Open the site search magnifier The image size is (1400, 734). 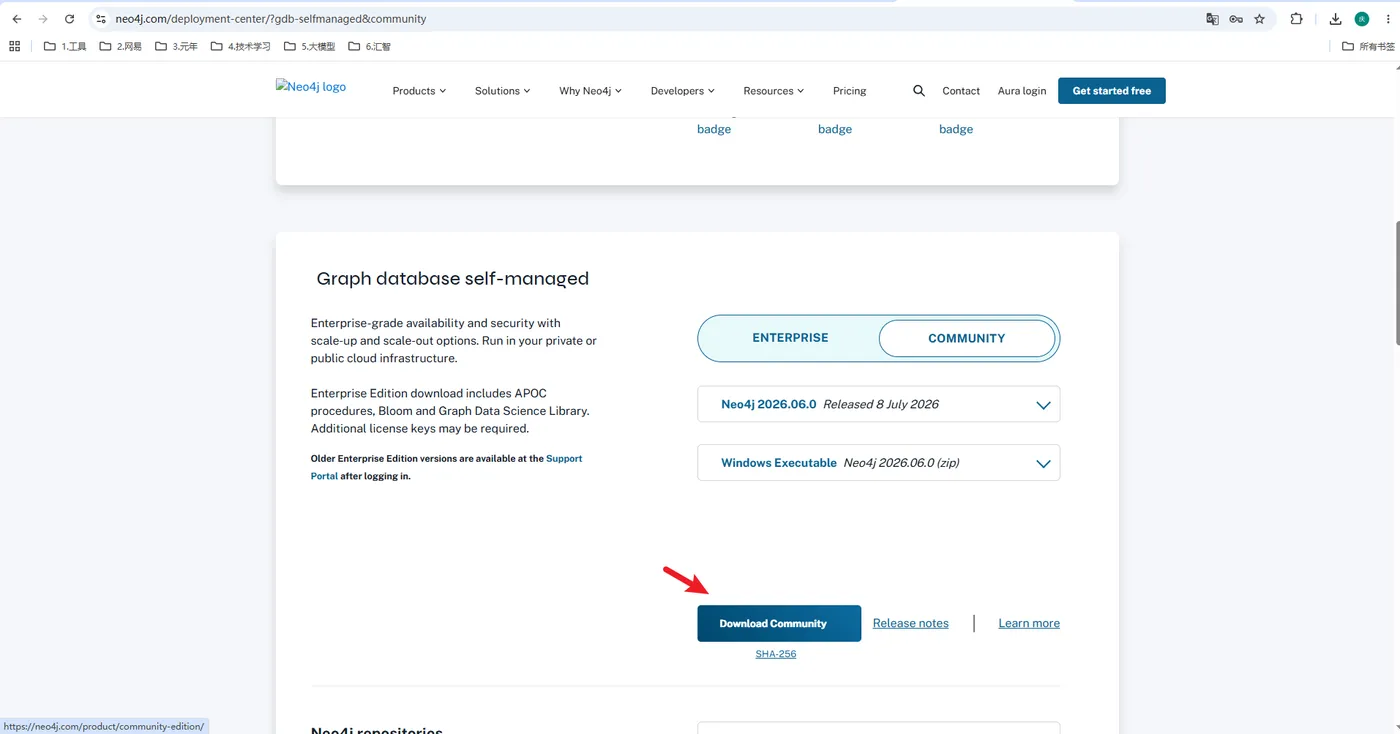[x=919, y=91]
